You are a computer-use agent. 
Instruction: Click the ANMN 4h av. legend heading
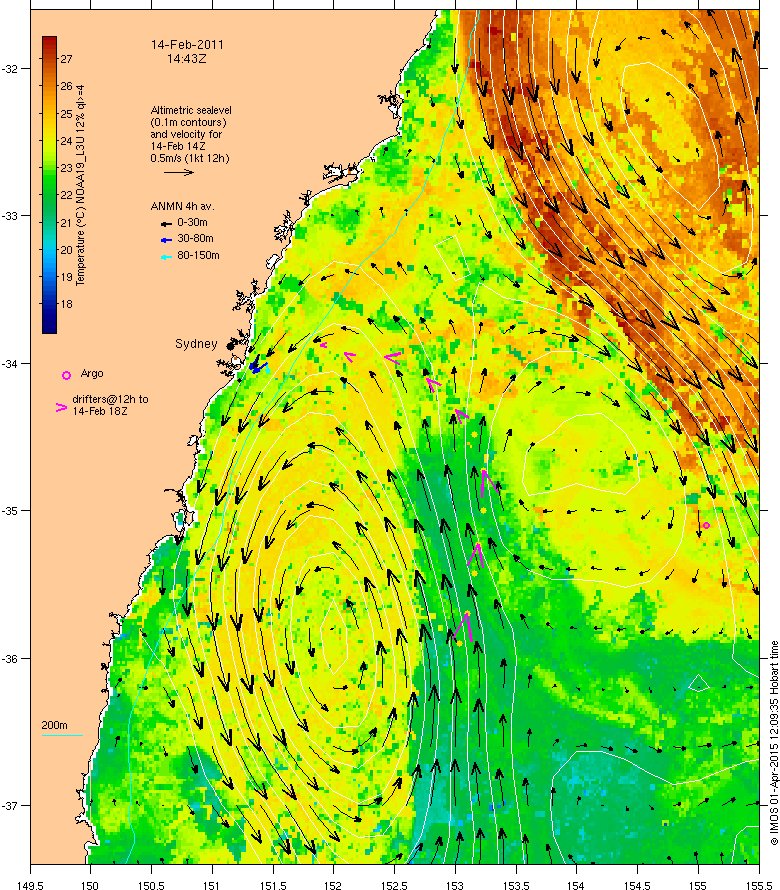[182, 206]
